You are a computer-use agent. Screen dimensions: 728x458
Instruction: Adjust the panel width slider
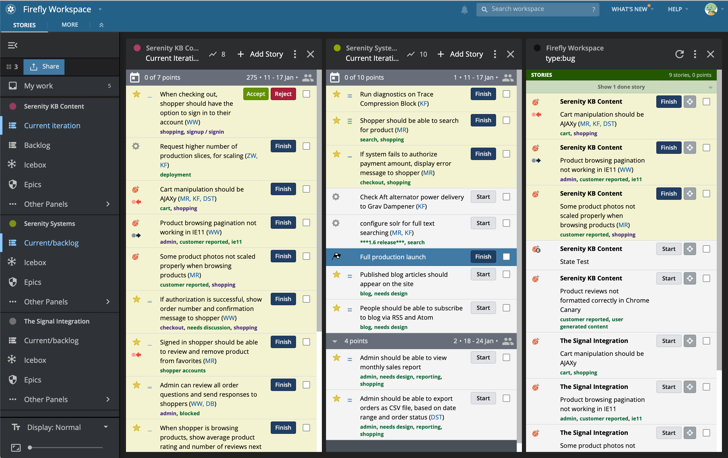tap(31, 447)
